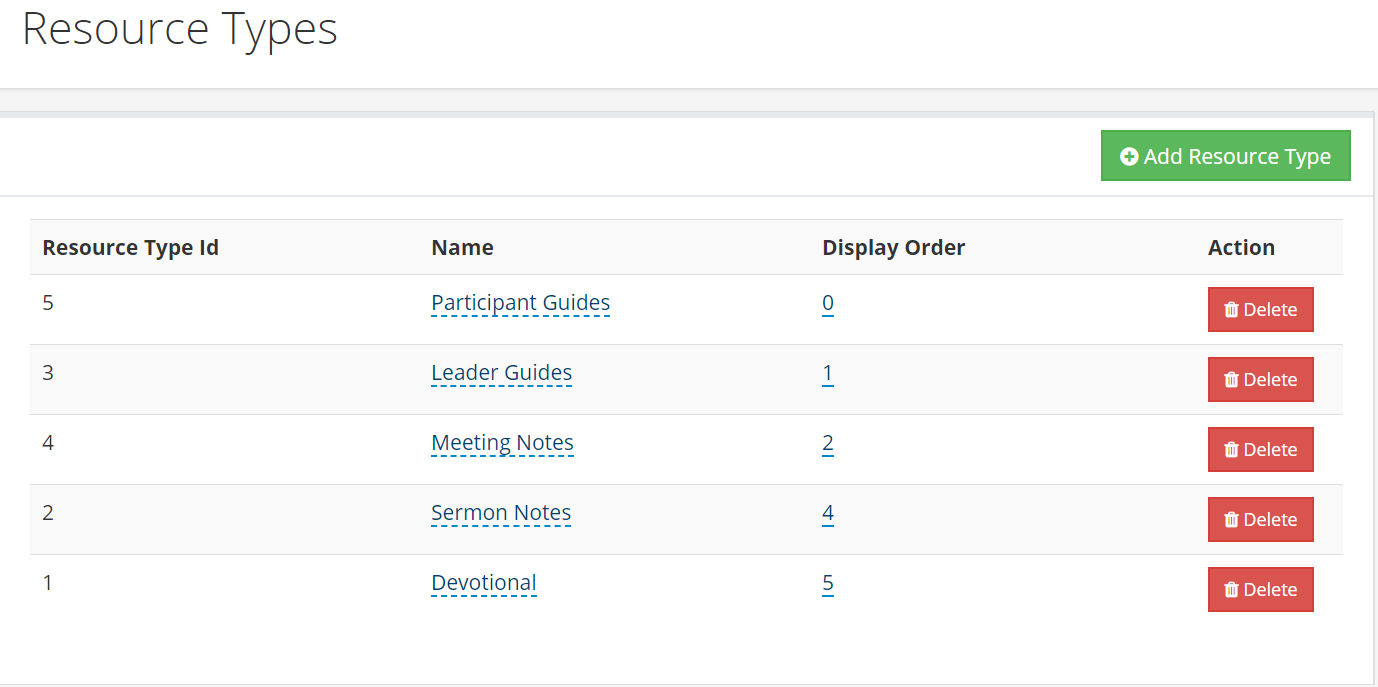Click the trash icon in Meeting Notes row
Viewport: 1378px width, 687px height.
(x=1230, y=449)
